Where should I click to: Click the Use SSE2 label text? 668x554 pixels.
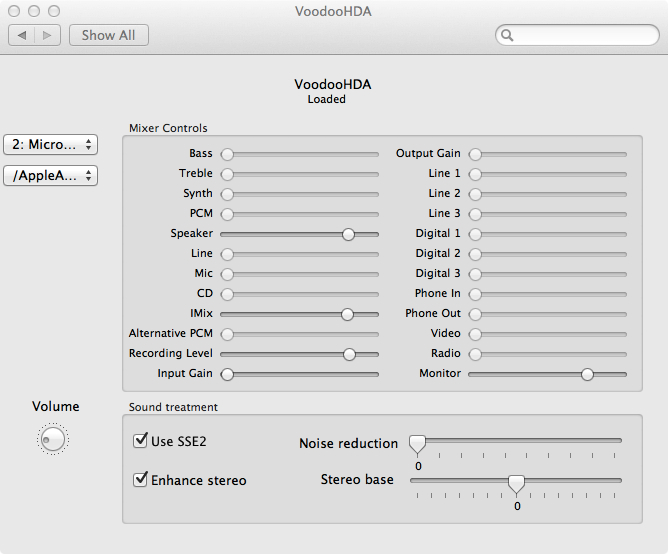pos(179,441)
